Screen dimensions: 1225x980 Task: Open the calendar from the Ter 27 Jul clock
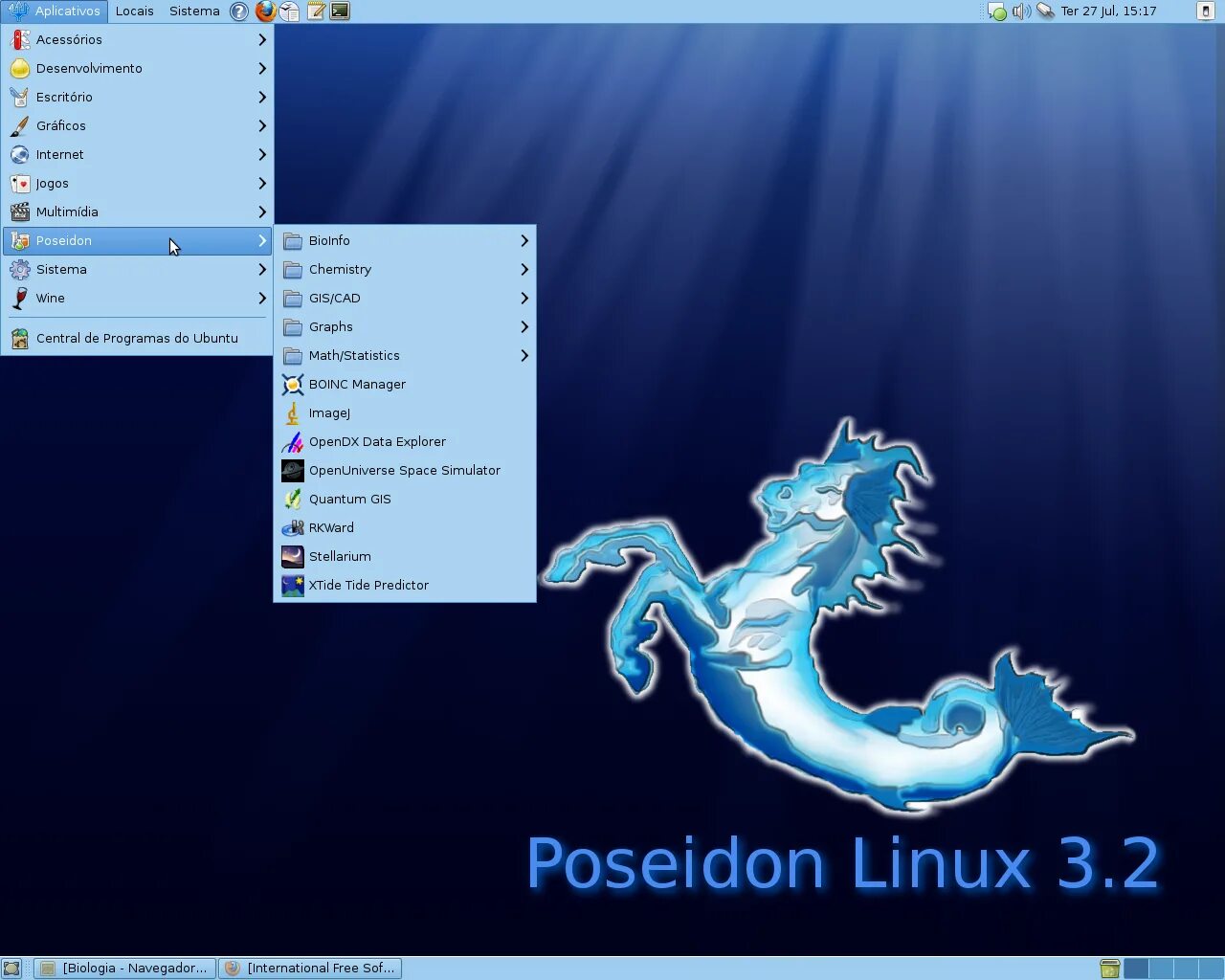pyautogui.click(x=1108, y=11)
